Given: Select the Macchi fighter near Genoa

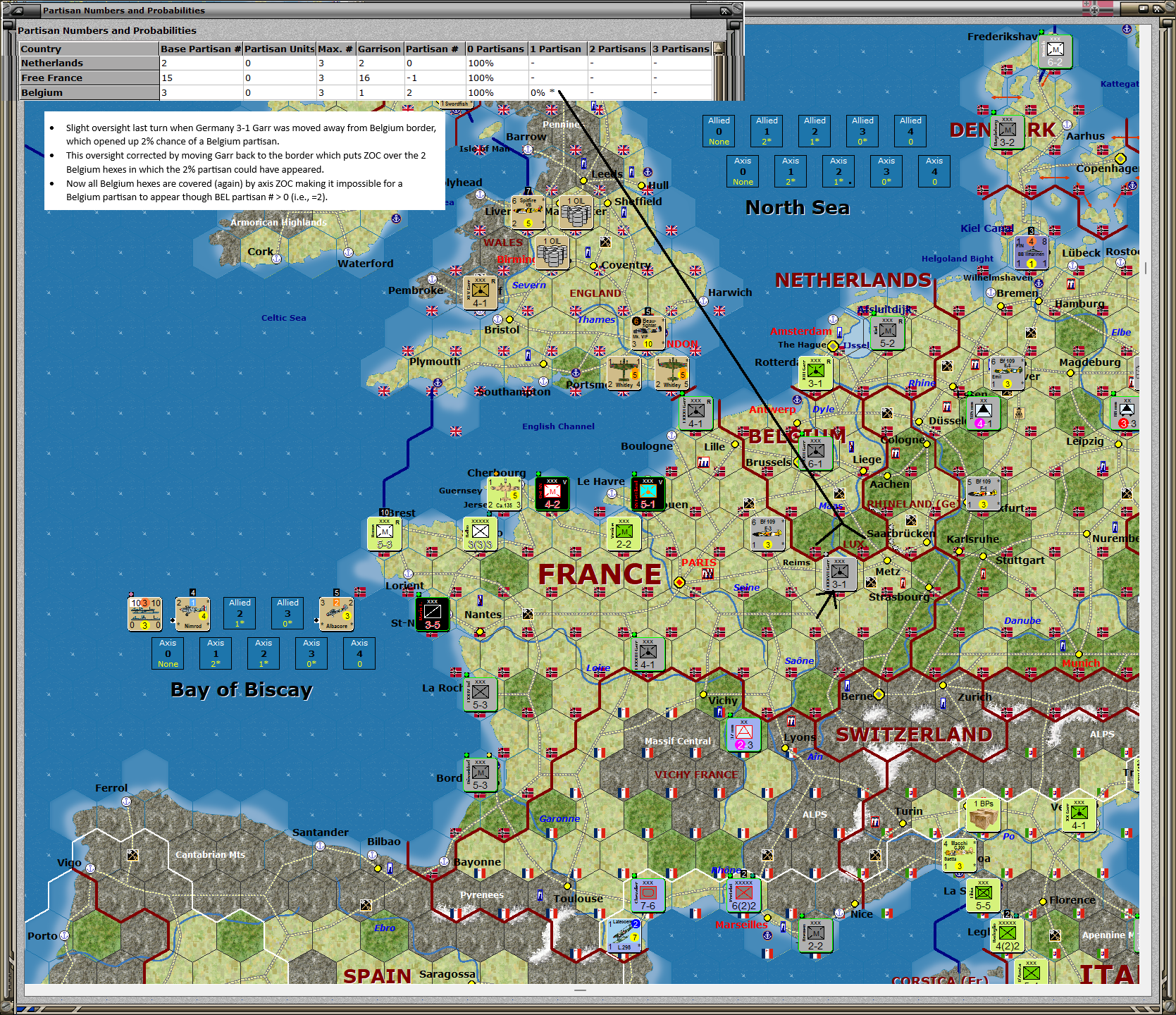Looking at the screenshot, I should pos(959,855).
